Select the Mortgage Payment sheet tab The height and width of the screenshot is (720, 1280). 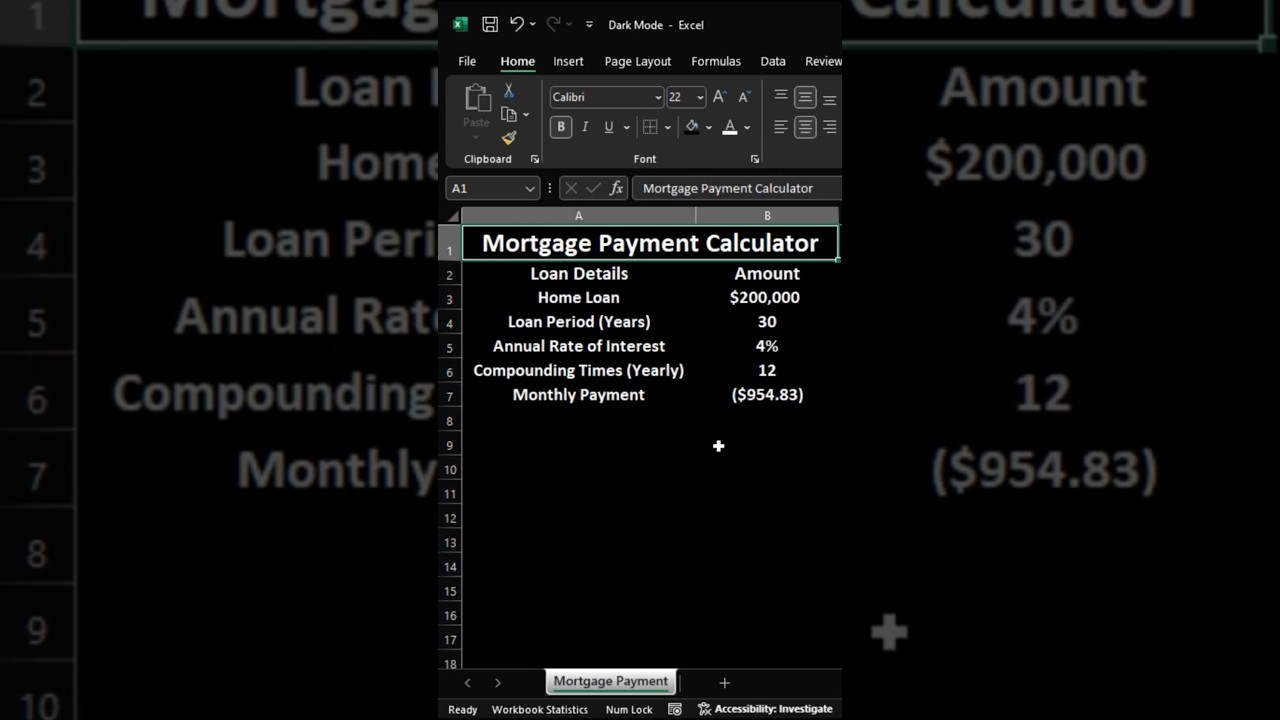click(x=611, y=681)
